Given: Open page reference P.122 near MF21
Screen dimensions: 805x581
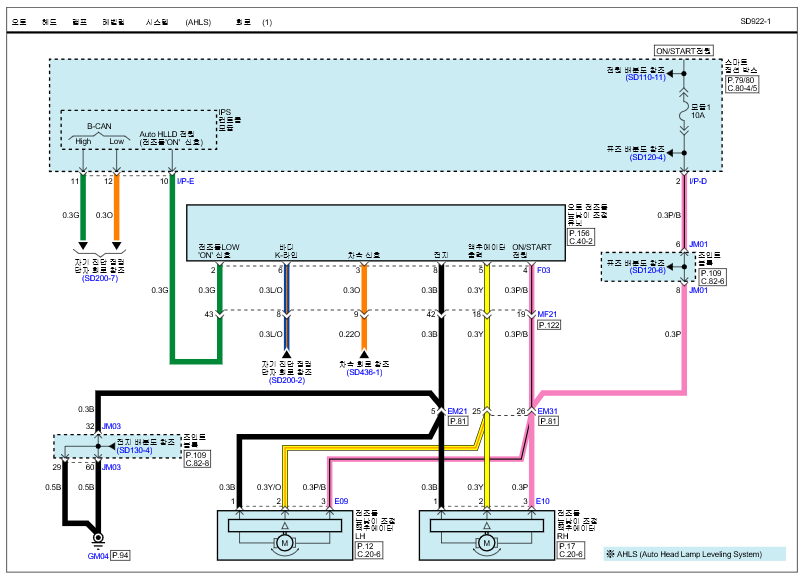Looking at the screenshot, I should pos(549,325).
